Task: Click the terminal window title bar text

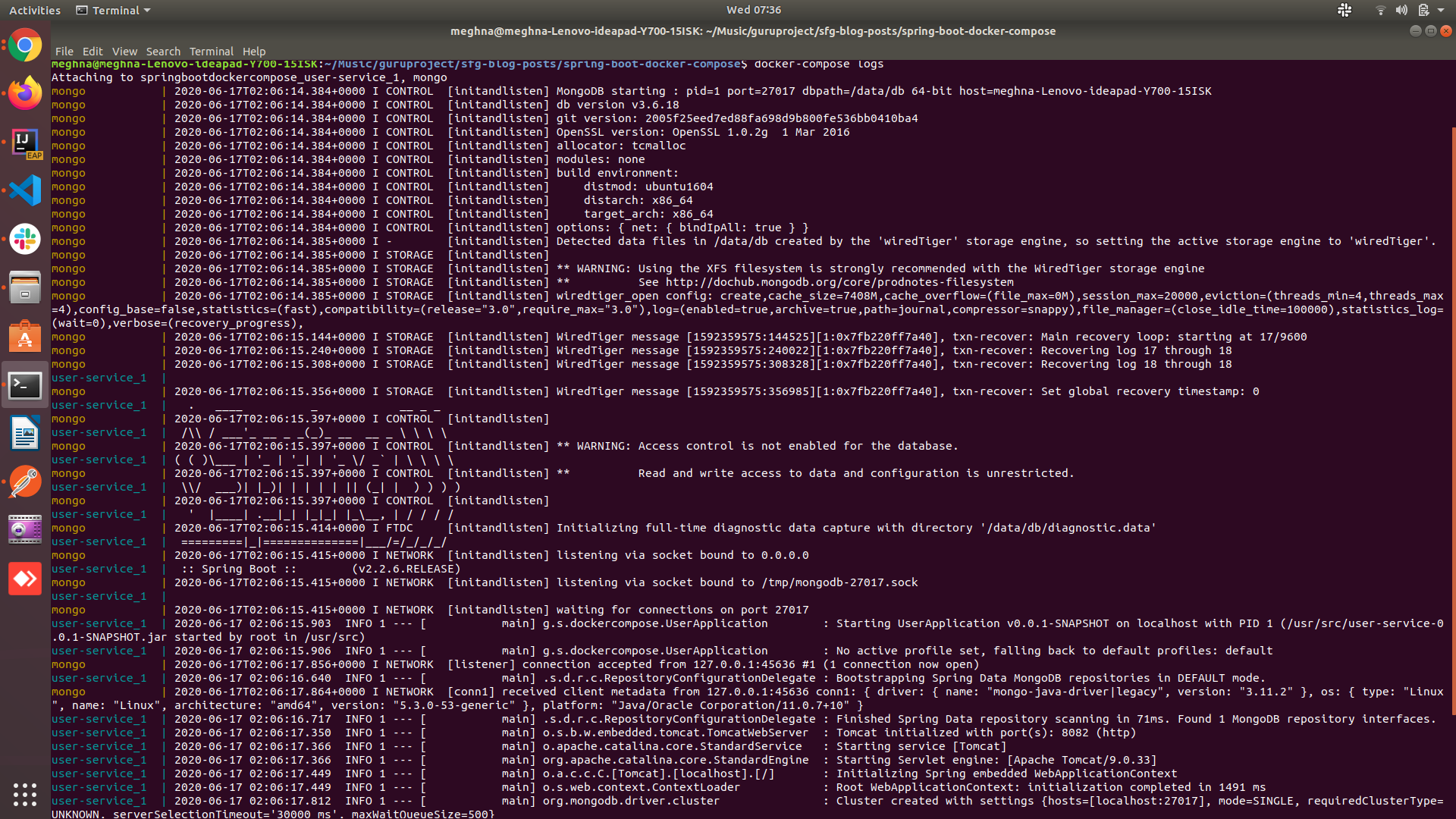Action: [753, 31]
